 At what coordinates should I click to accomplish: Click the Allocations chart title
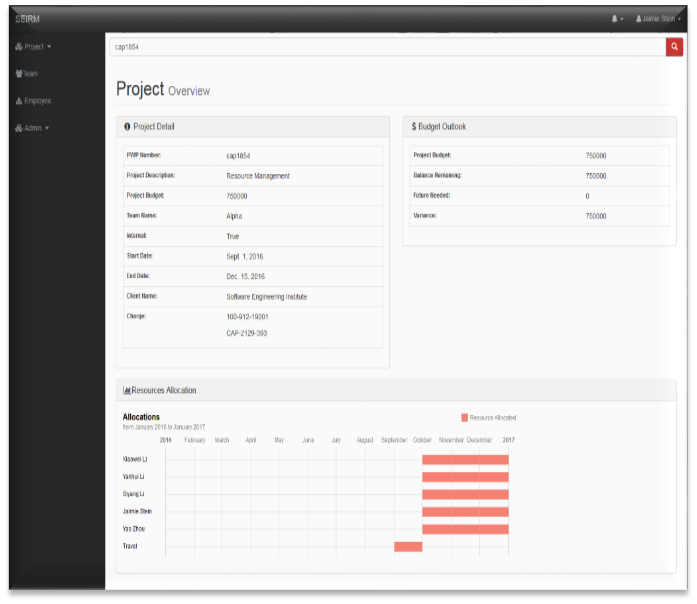click(x=141, y=417)
